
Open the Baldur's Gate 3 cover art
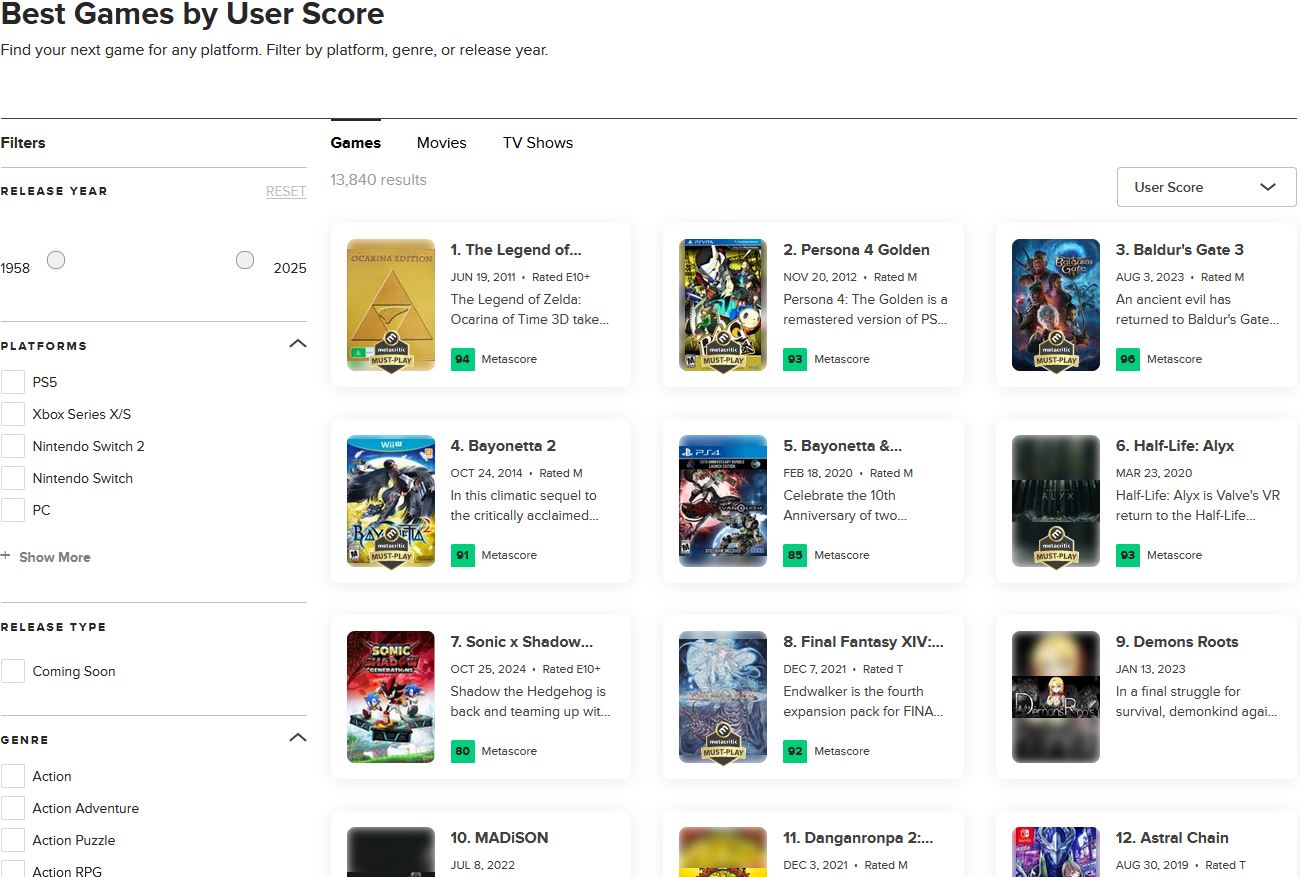[1056, 305]
